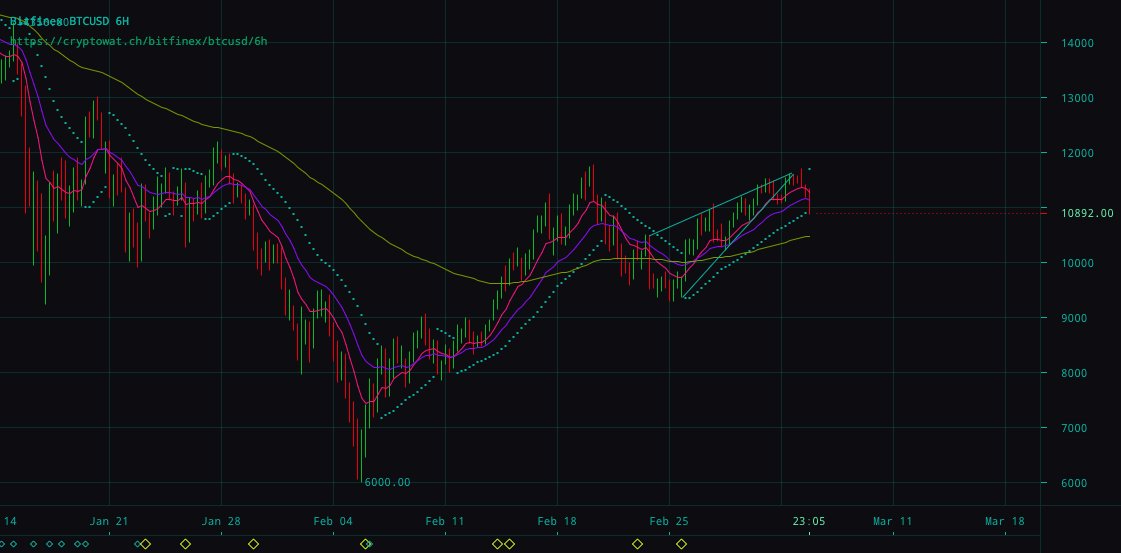1121x553 pixels.
Task: Click the 12000 price axis label
Action: pos(1077,153)
